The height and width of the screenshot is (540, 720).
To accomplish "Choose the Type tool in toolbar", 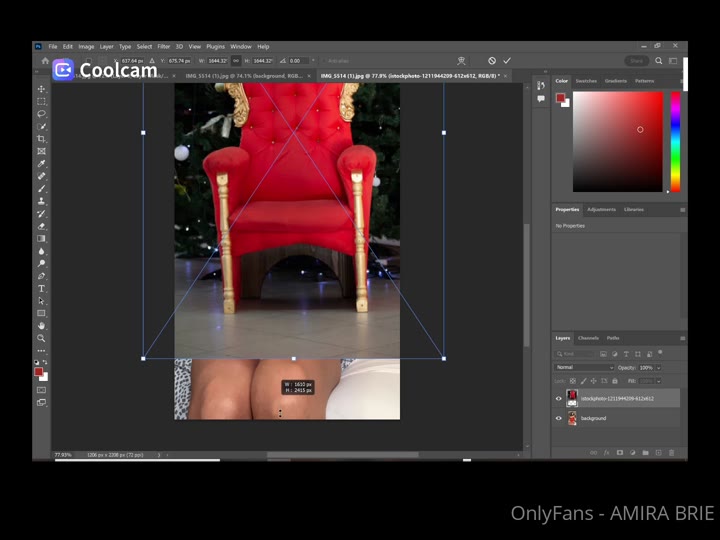I will pyautogui.click(x=41, y=288).
